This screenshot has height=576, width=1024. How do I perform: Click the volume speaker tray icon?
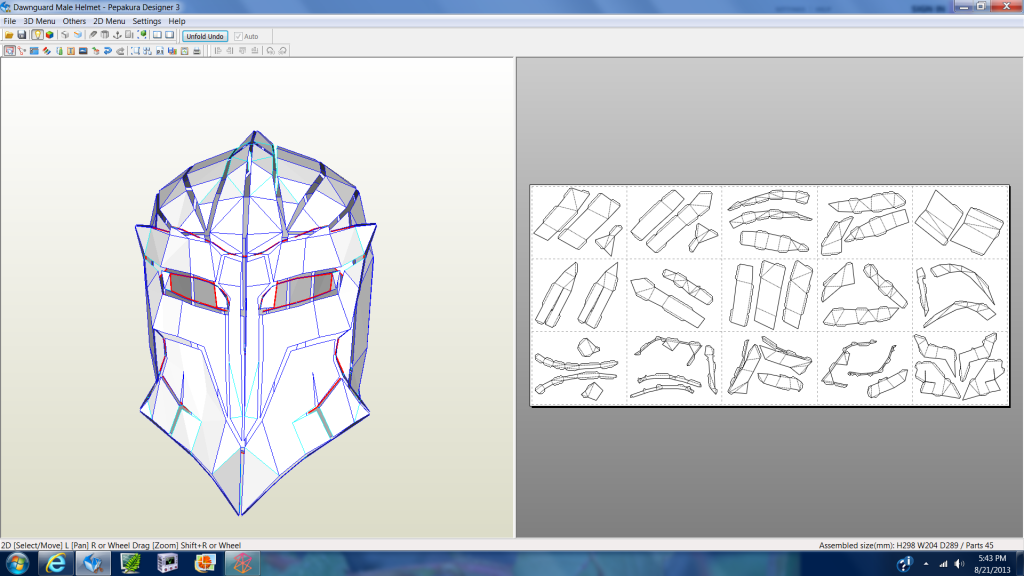959,564
